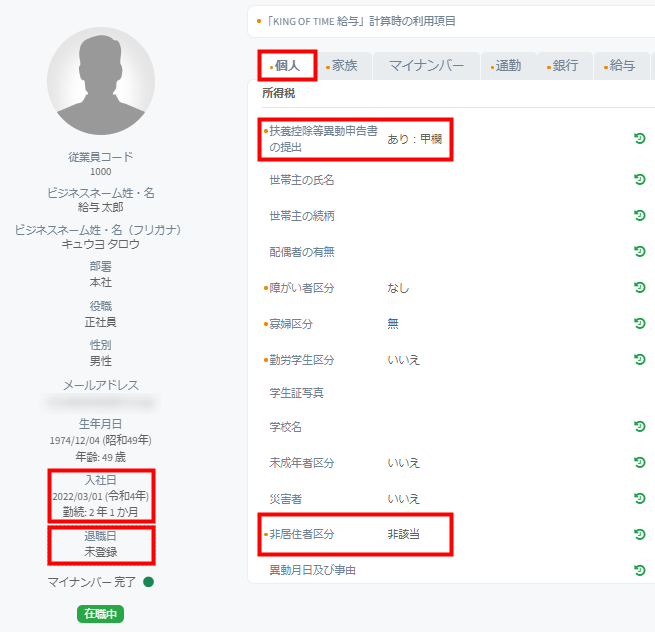Click 退職日 value 未登録
Screen dimensions: 655x632
[101, 552]
